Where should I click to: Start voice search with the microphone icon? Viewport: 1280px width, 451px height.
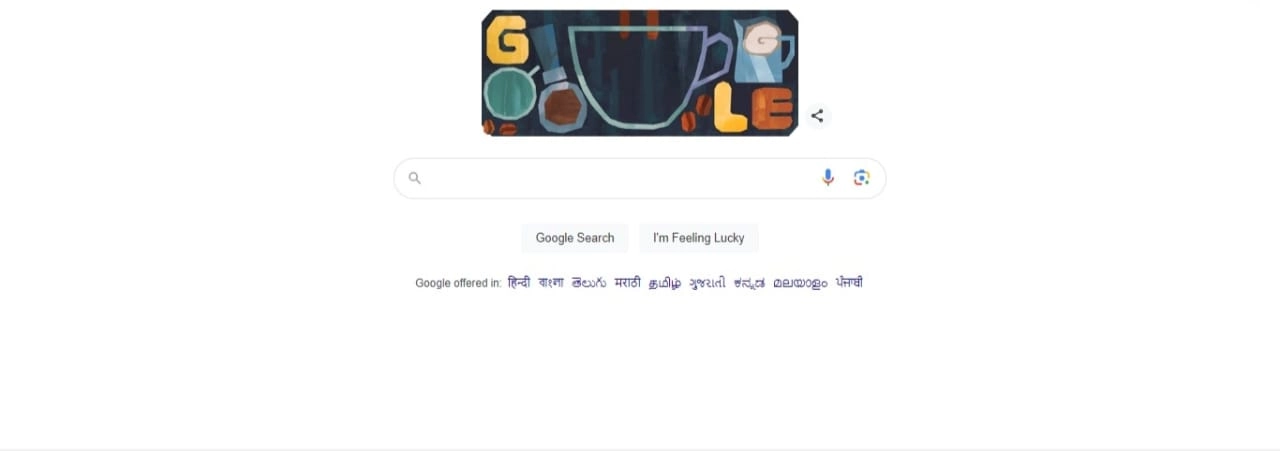coord(828,178)
